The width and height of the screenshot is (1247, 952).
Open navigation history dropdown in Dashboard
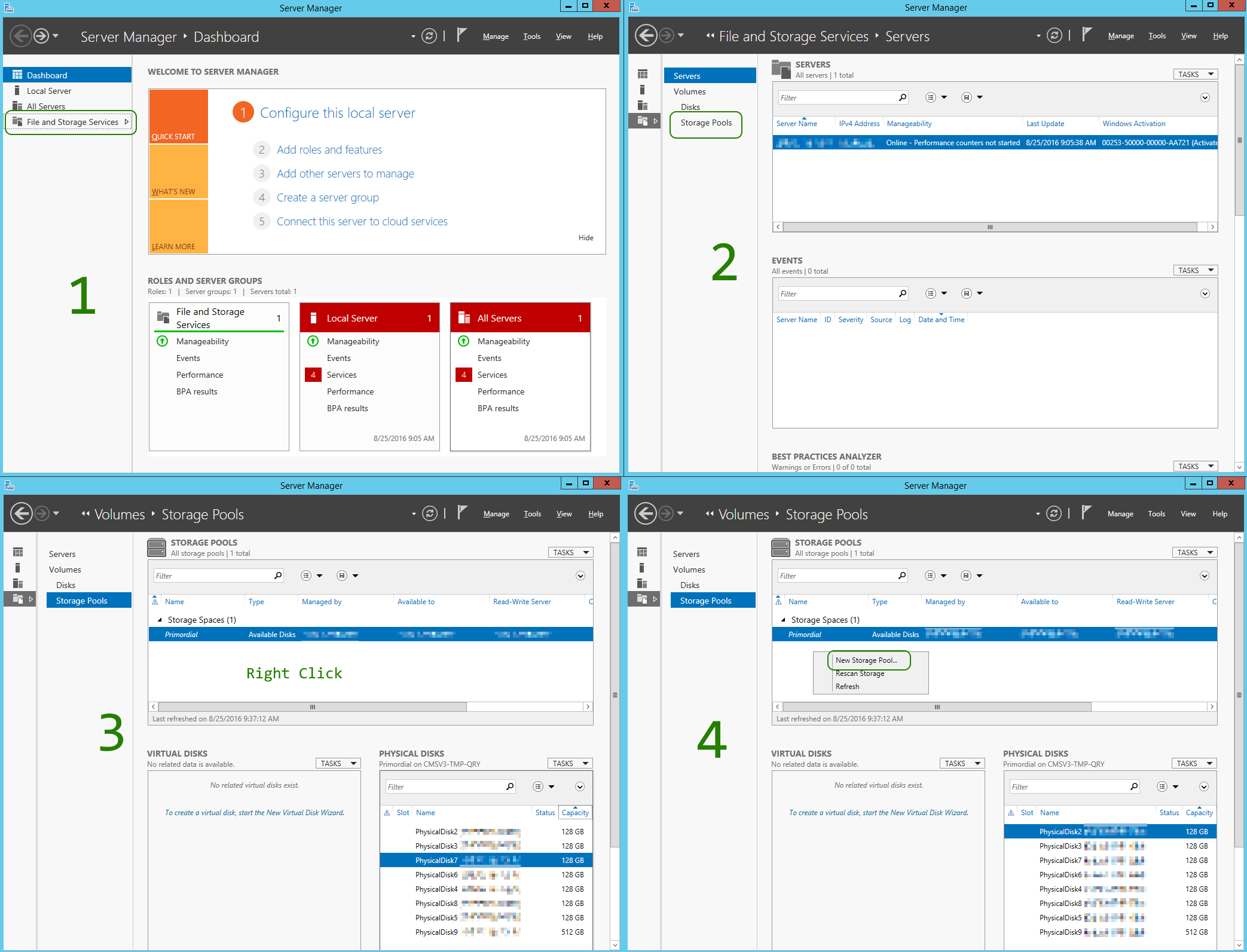pyautogui.click(x=56, y=36)
